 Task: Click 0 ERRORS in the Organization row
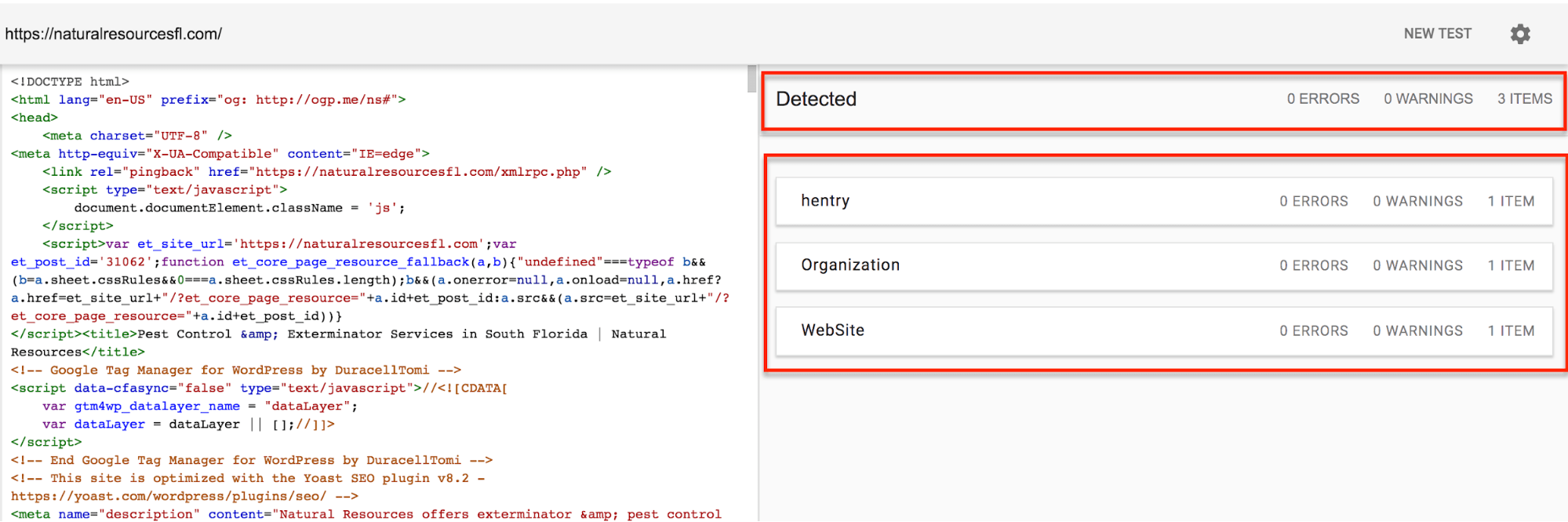coord(1314,266)
